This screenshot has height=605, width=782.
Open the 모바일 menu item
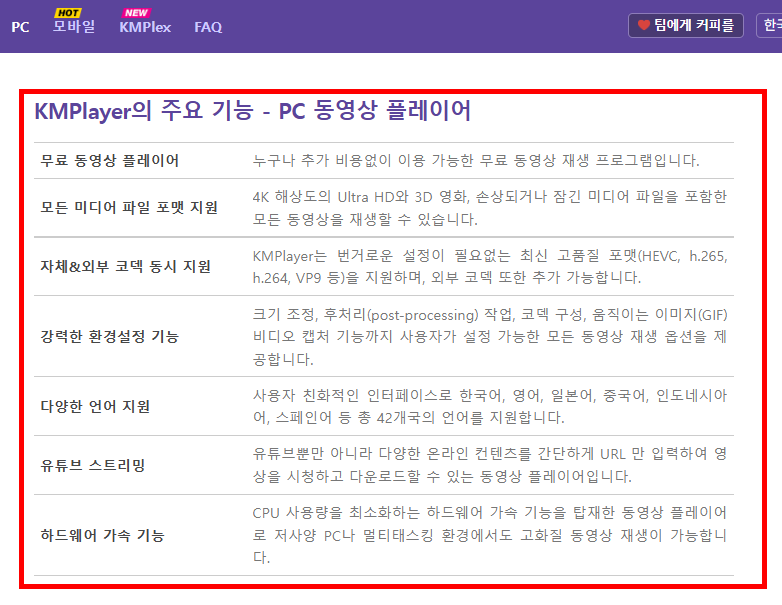tap(74, 26)
